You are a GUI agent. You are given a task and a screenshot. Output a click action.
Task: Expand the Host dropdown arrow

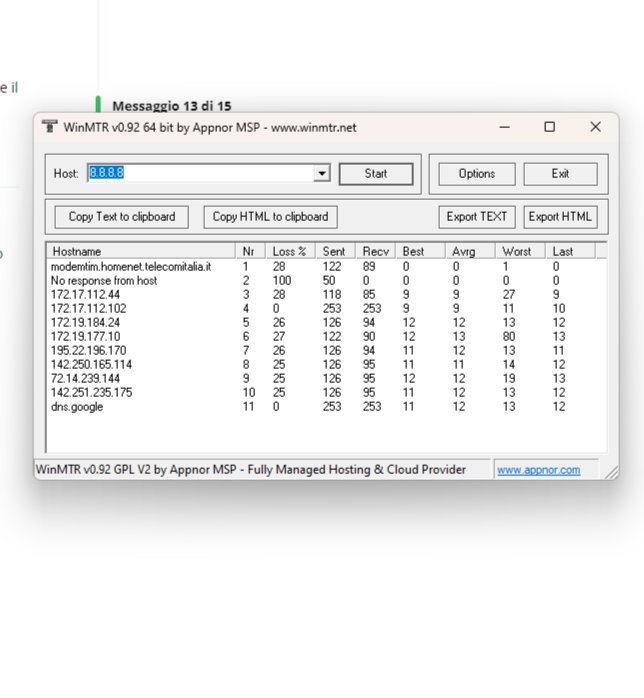[x=321, y=173]
